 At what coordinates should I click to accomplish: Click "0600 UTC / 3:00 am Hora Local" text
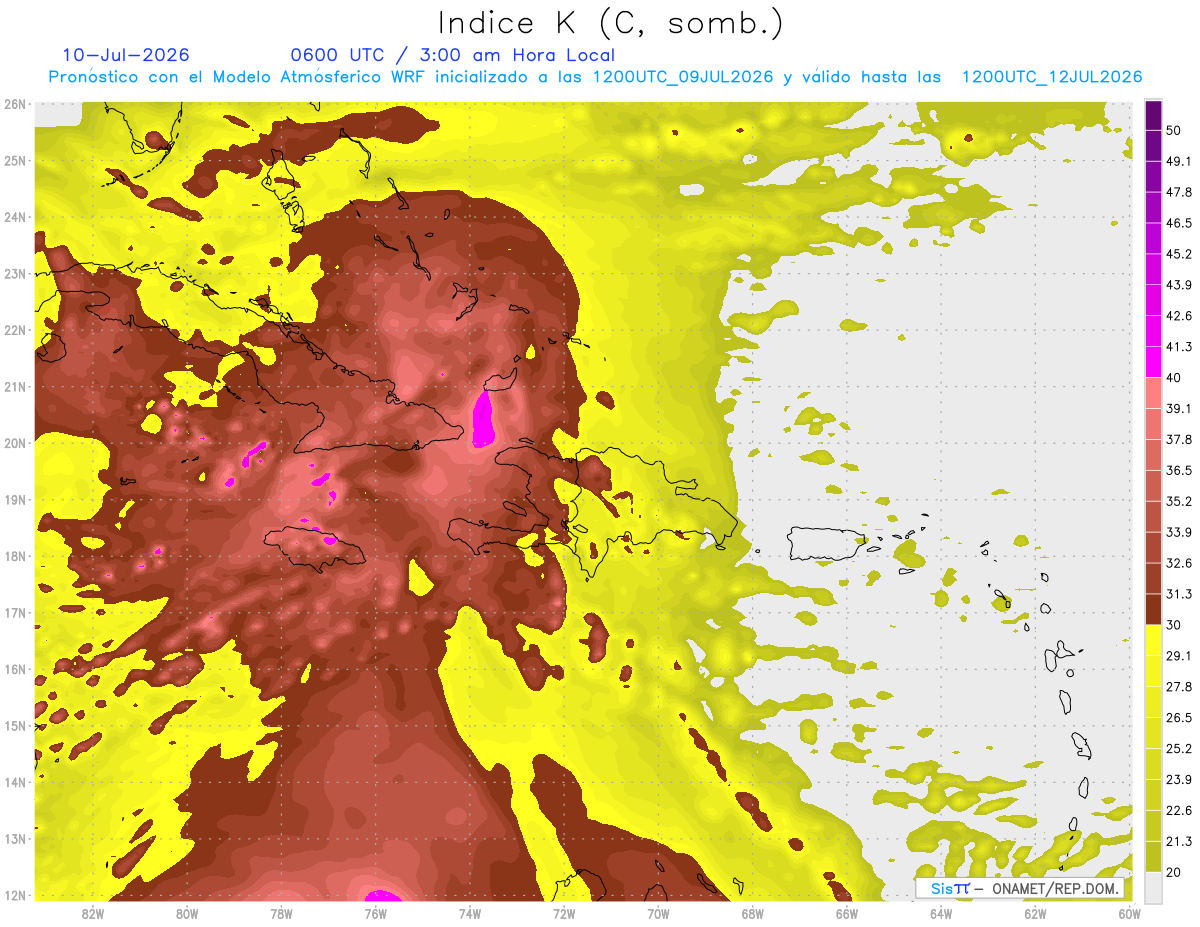(452, 55)
